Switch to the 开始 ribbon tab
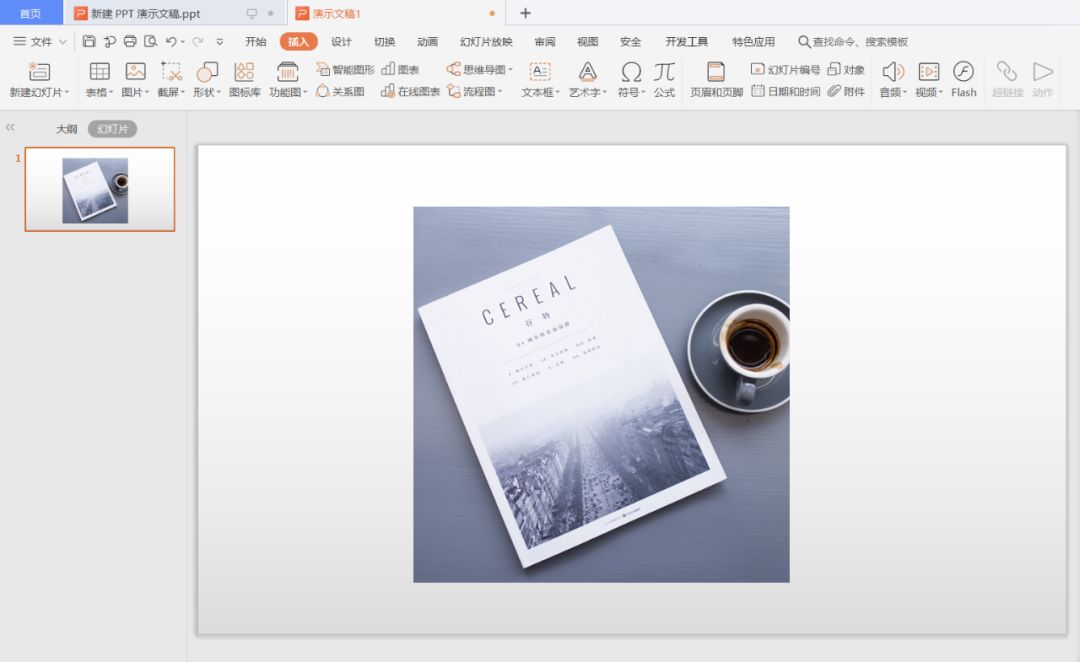Viewport: 1080px width, 662px height. click(256, 41)
